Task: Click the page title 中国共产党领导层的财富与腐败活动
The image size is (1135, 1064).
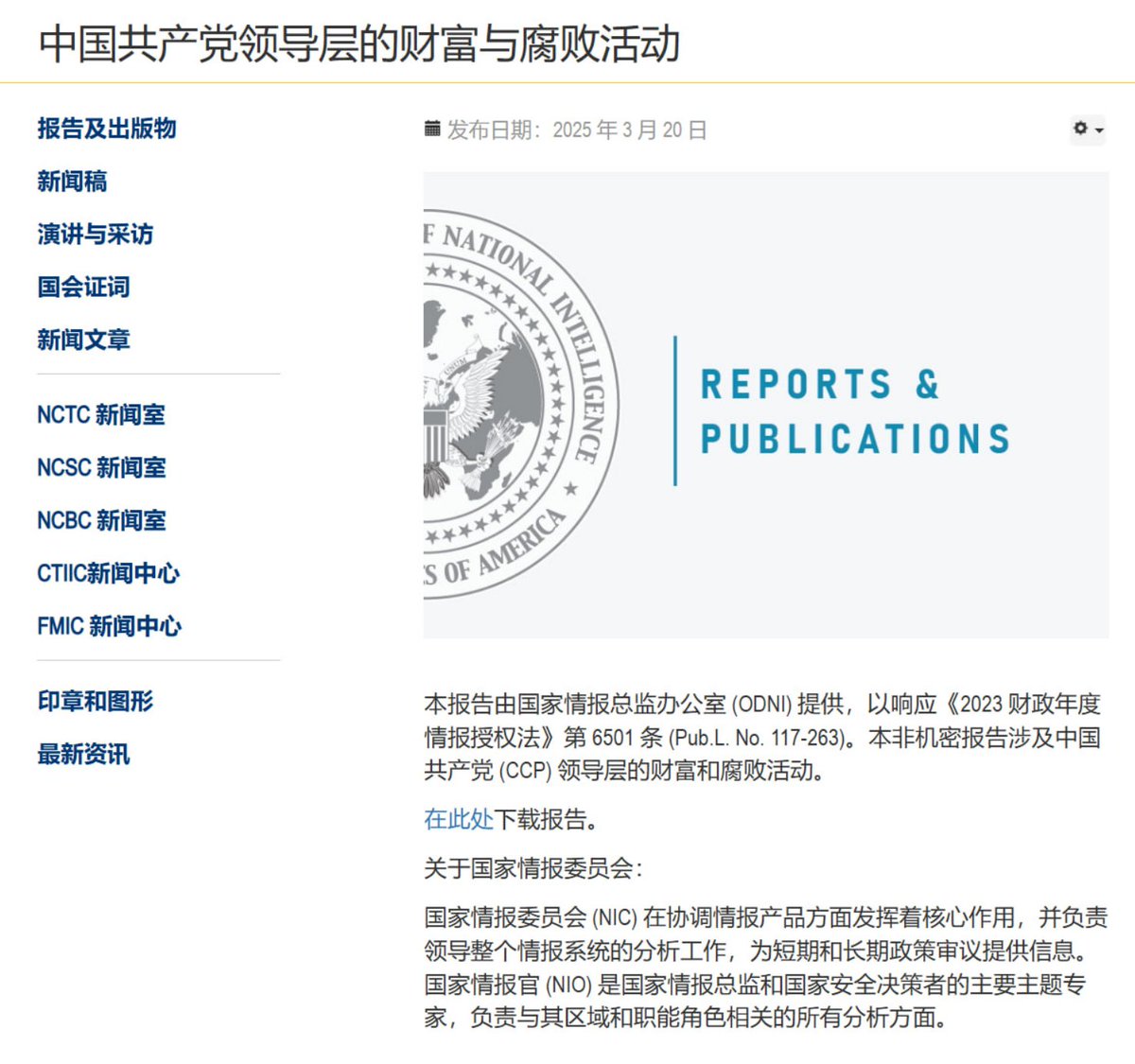Action: (359, 44)
